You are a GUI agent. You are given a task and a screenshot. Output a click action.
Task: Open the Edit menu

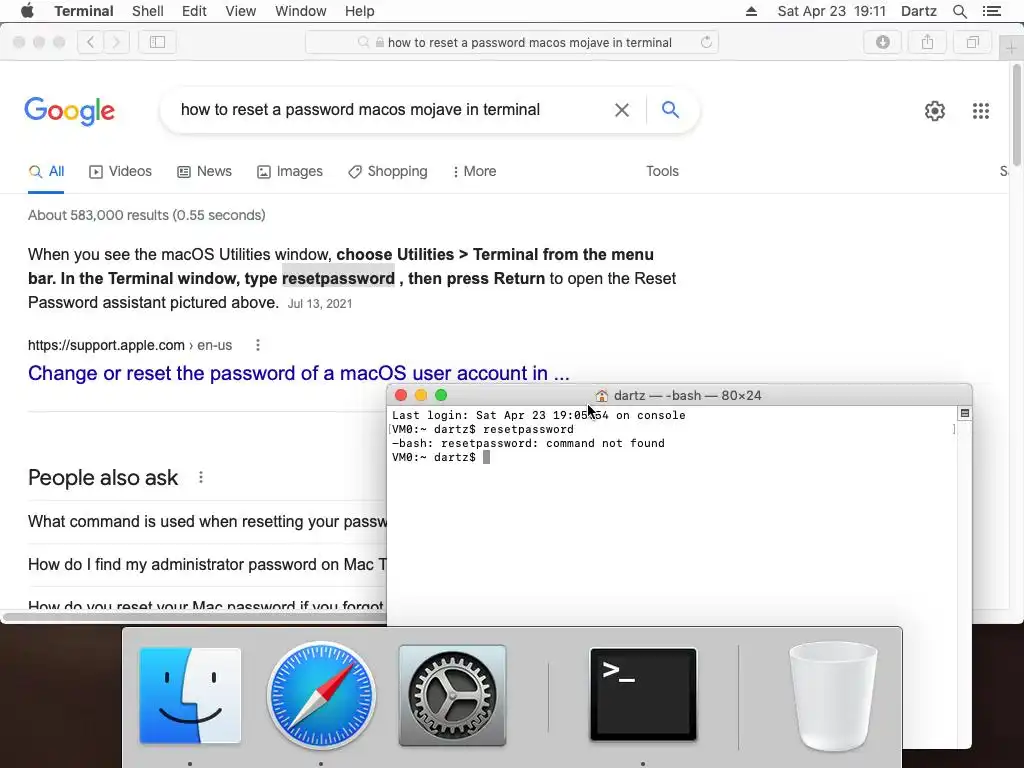[x=194, y=11]
